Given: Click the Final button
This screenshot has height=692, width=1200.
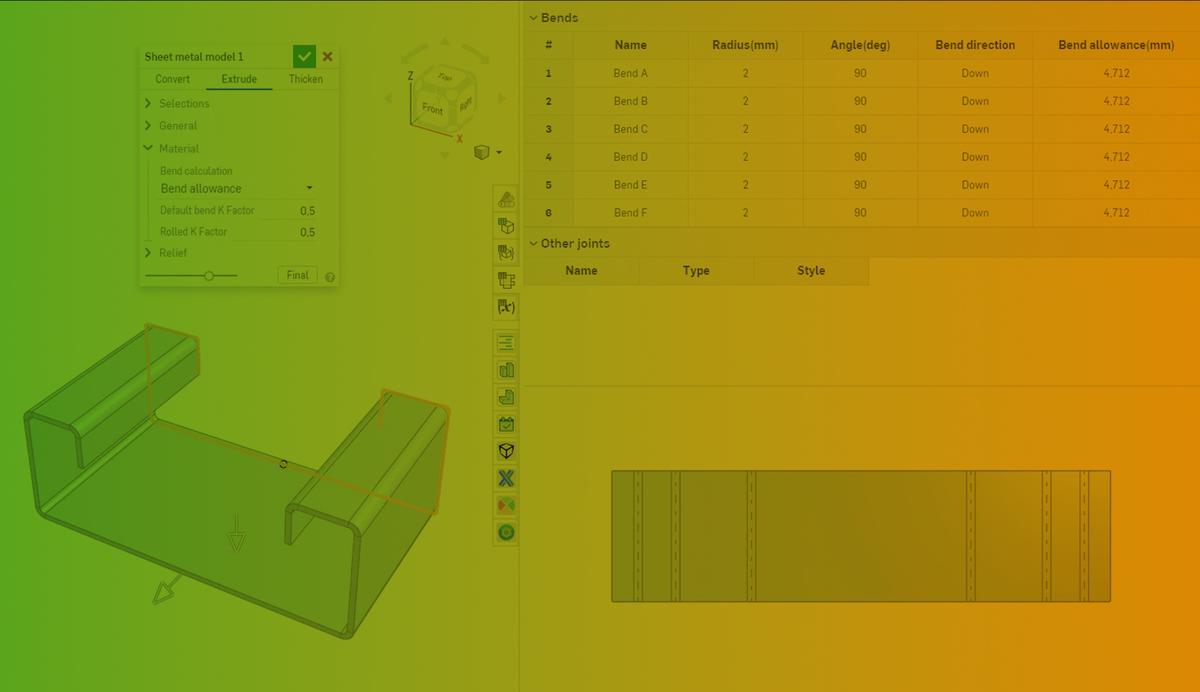Looking at the screenshot, I should pyautogui.click(x=297, y=274).
